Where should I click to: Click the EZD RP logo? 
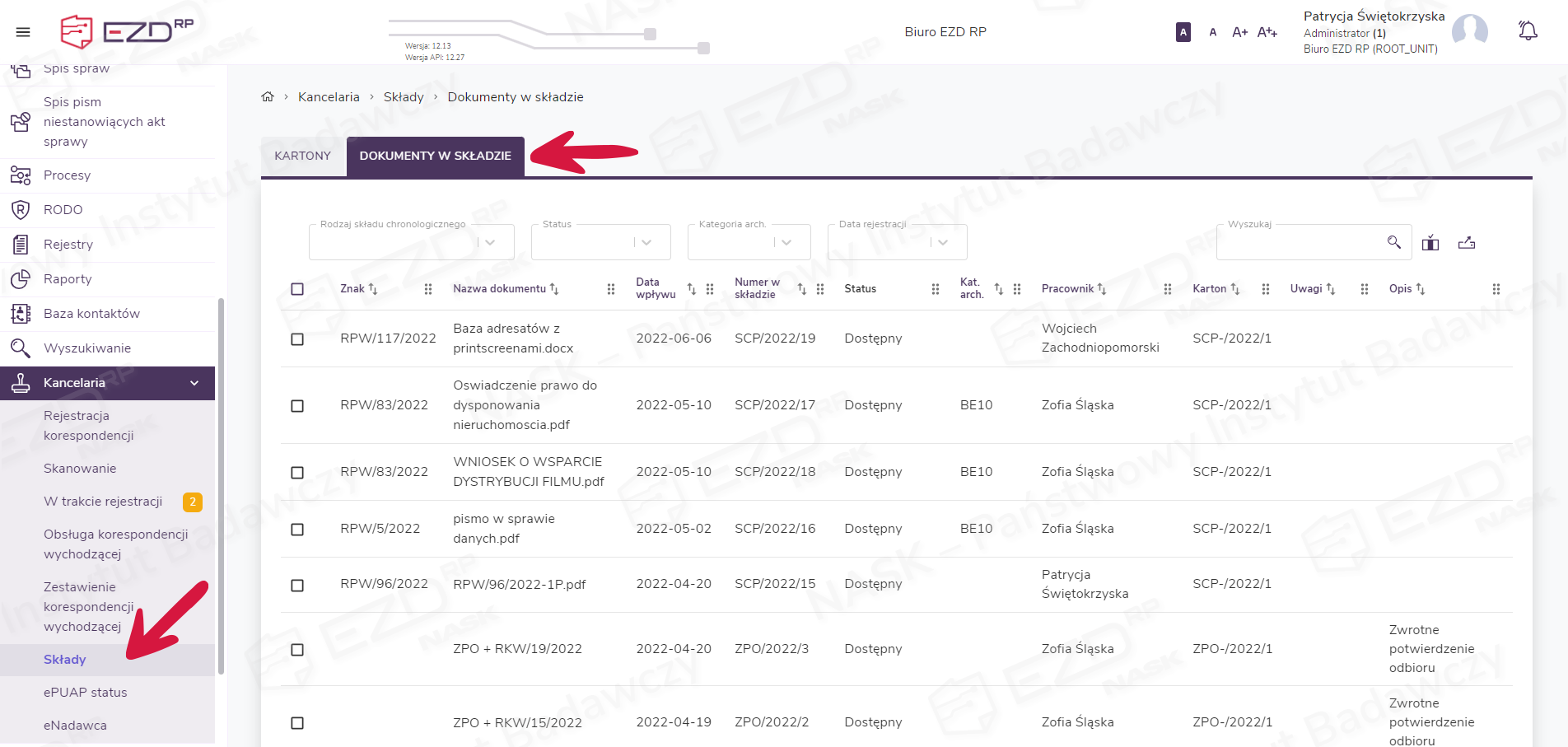128,32
